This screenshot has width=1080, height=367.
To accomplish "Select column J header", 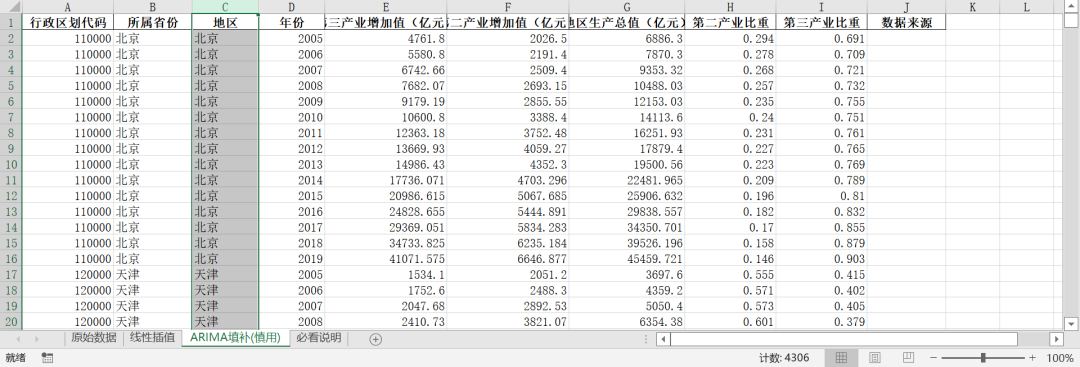I will (906, 6).
